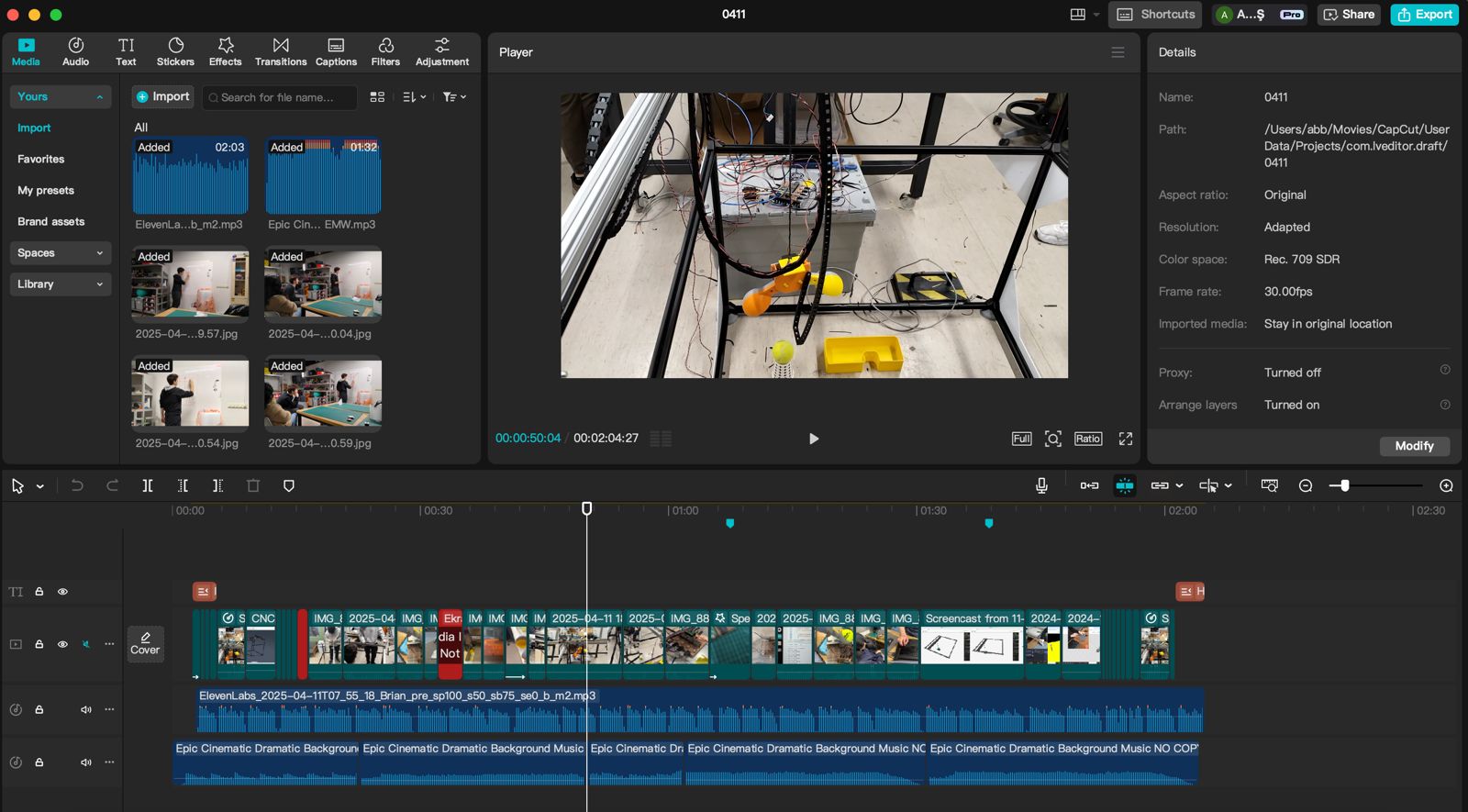Viewport: 1468px width, 812px height.
Task: Open the preview-axis options dropdown arrow
Action: 1228,485
